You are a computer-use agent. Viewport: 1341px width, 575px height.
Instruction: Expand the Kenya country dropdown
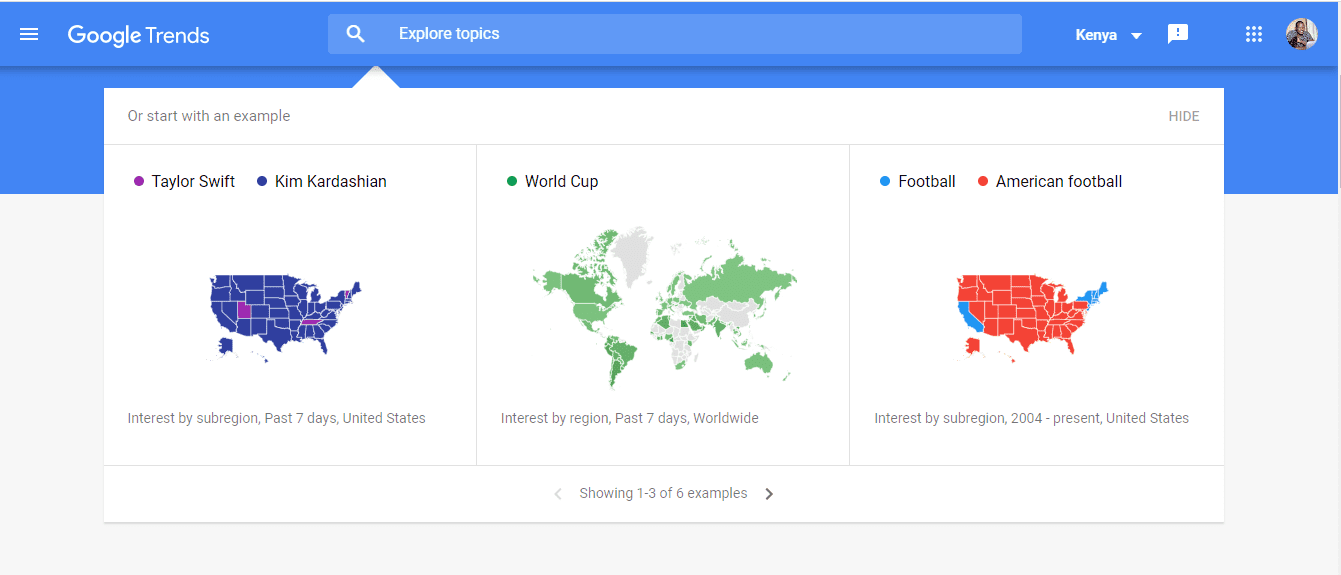click(x=1108, y=35)
